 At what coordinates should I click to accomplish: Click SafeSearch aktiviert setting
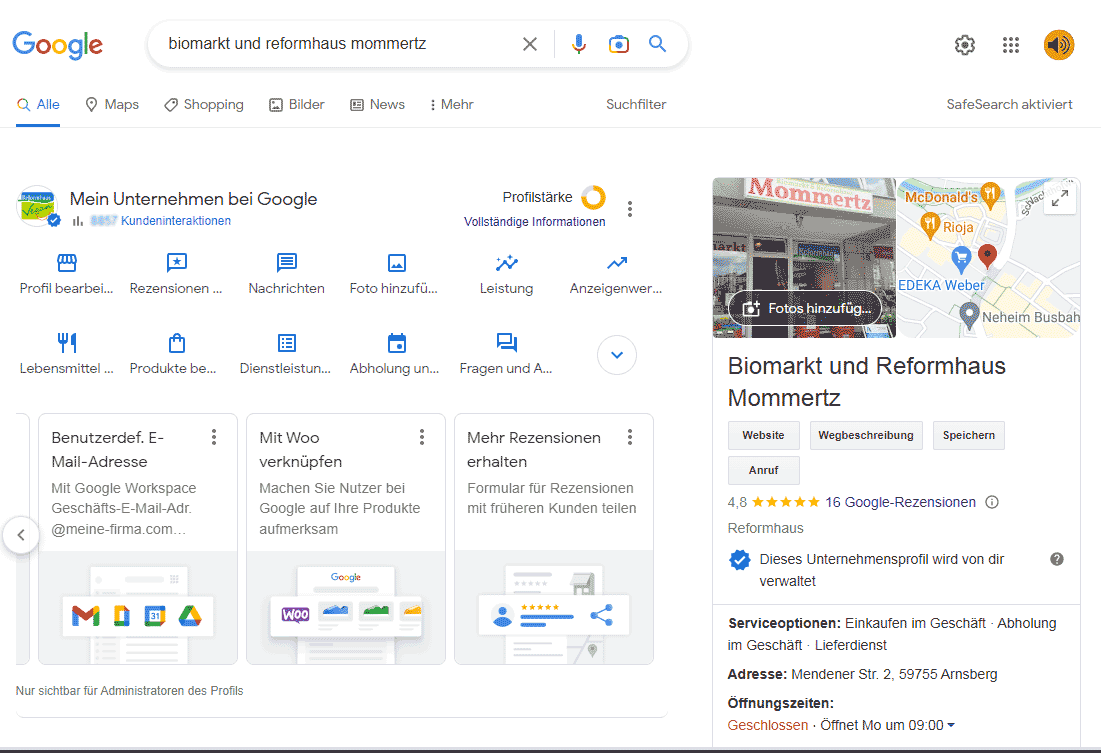coord(1009,105)
